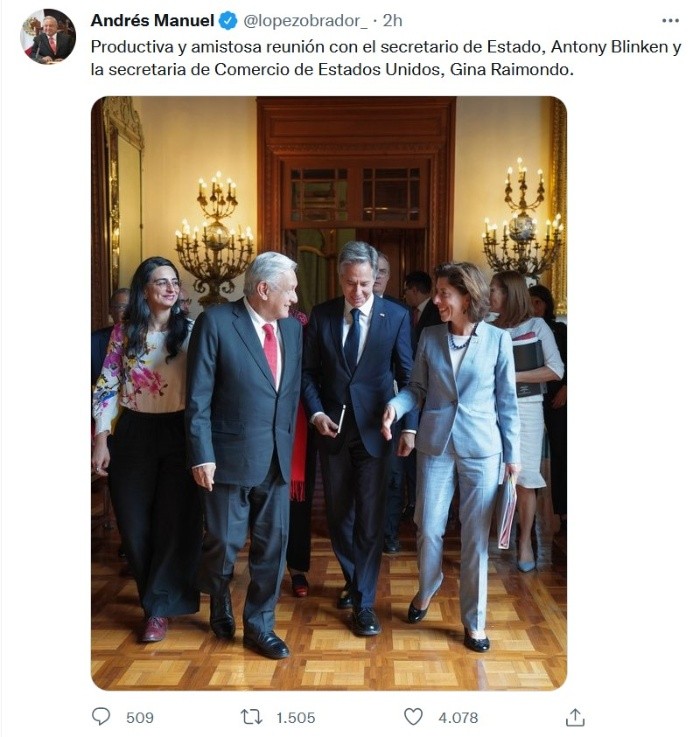Open the Andrés Manuel display name
The width and height of the screenshot is (700, 737).
(x=153, y=21)
